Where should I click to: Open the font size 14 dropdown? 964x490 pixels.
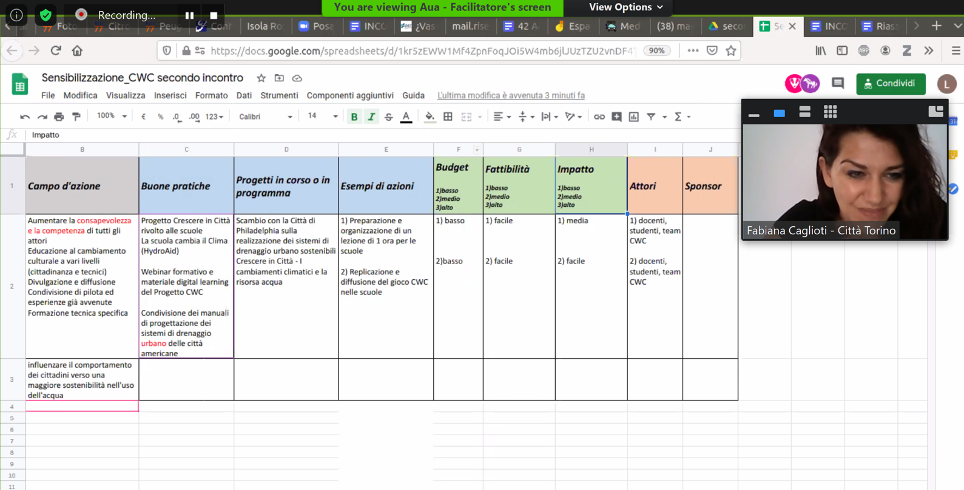point(322,116)
